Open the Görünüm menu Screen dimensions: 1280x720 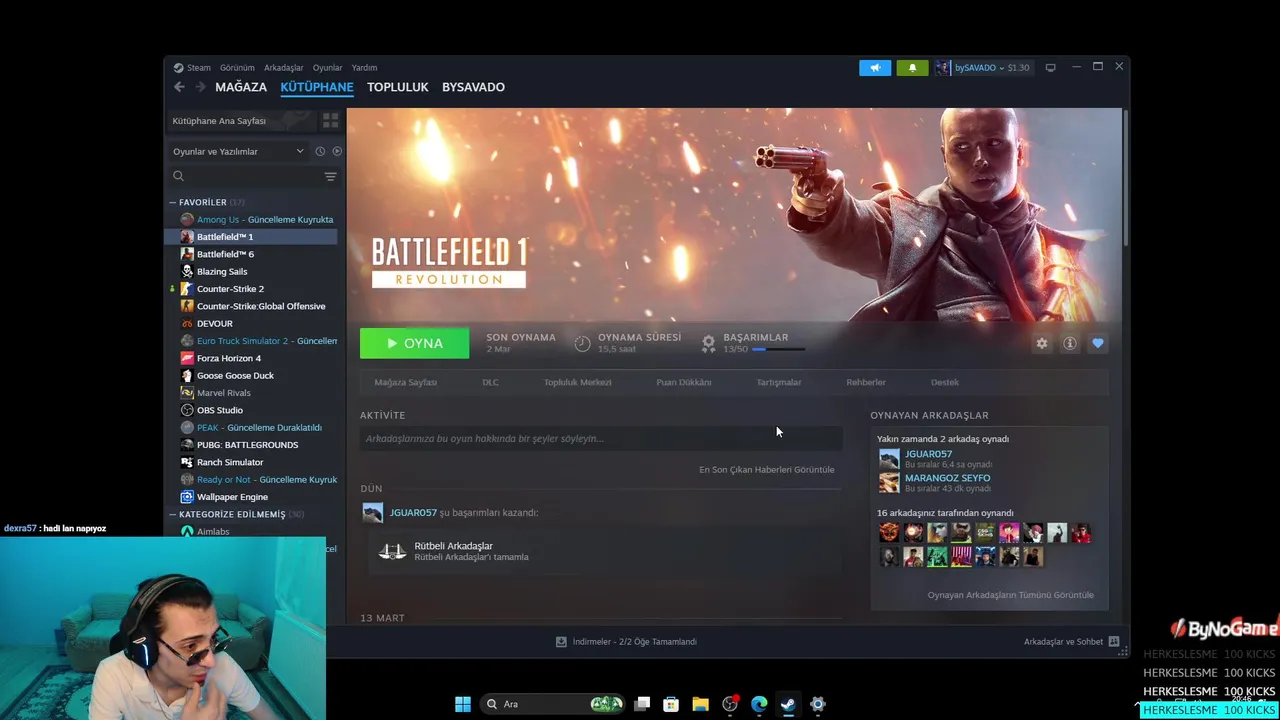[237, 68]
